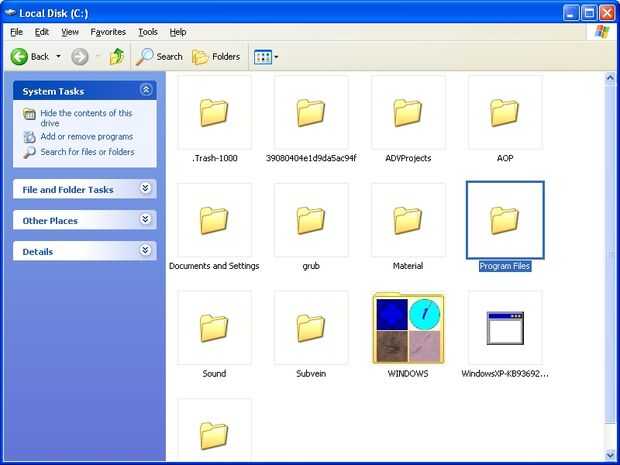Select the Subvein folder icon
This screenshot has height=465, width=620.
(311, 328)
